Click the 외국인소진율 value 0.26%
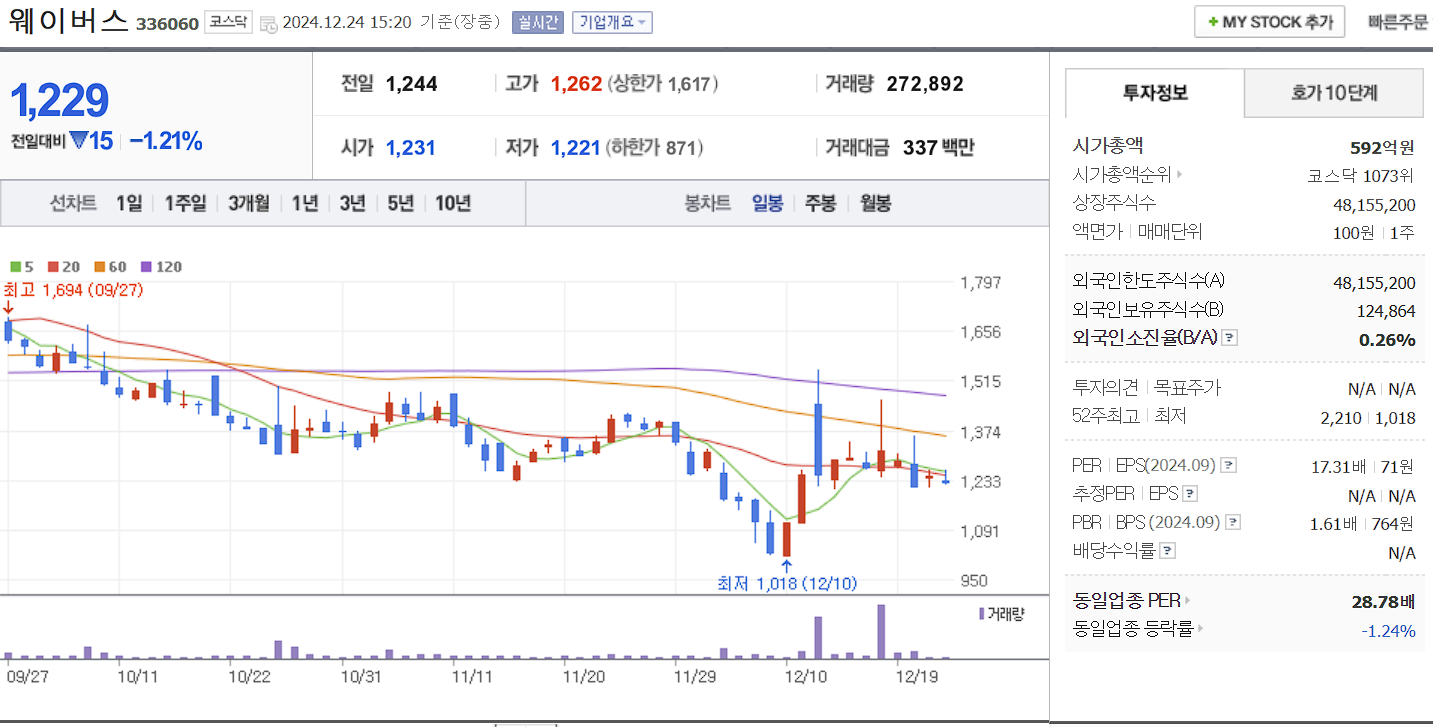 point(1387,340)
